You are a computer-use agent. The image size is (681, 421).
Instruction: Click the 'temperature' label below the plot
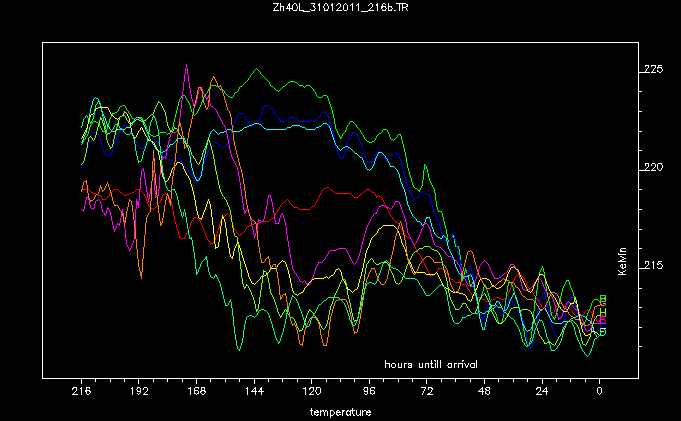click(340, 412)
